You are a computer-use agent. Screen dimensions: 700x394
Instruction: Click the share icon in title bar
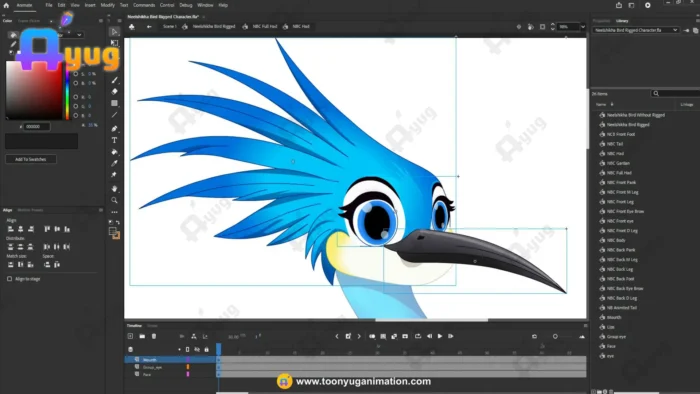(x=619, y=5)
